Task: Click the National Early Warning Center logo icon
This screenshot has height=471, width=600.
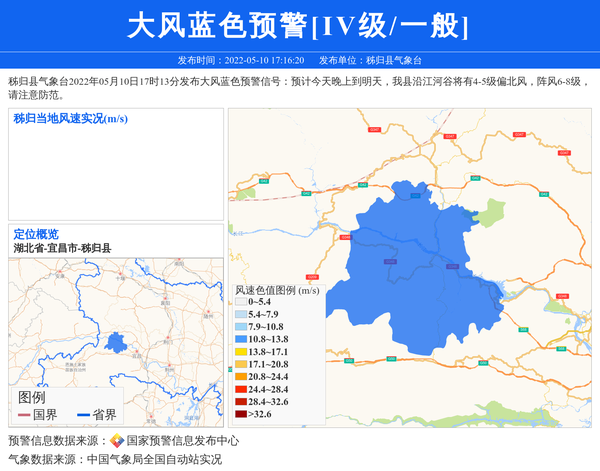Action: [x=117, y=441]
